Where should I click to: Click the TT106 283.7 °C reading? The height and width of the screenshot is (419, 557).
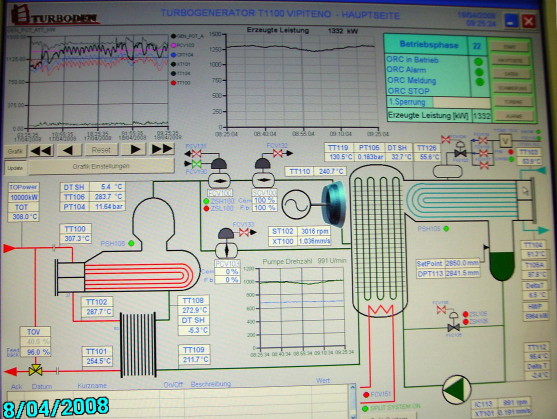tap(107, 197)
